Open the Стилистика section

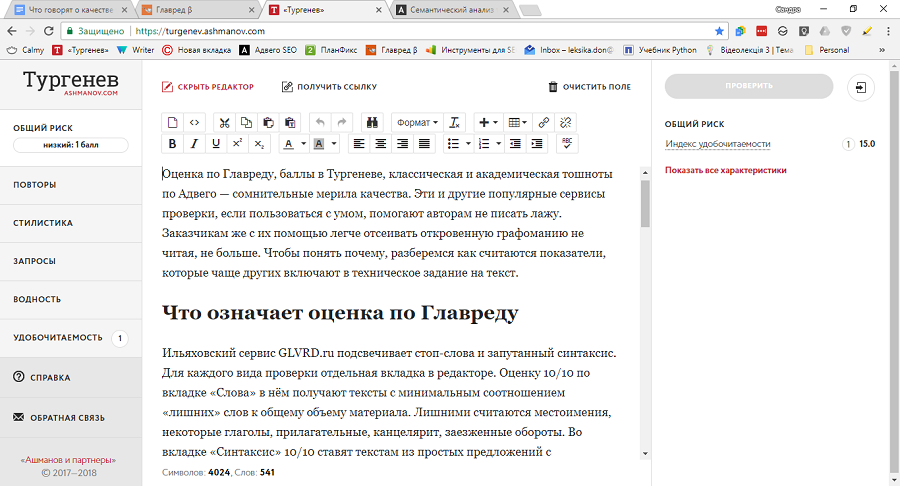[71, 223]
